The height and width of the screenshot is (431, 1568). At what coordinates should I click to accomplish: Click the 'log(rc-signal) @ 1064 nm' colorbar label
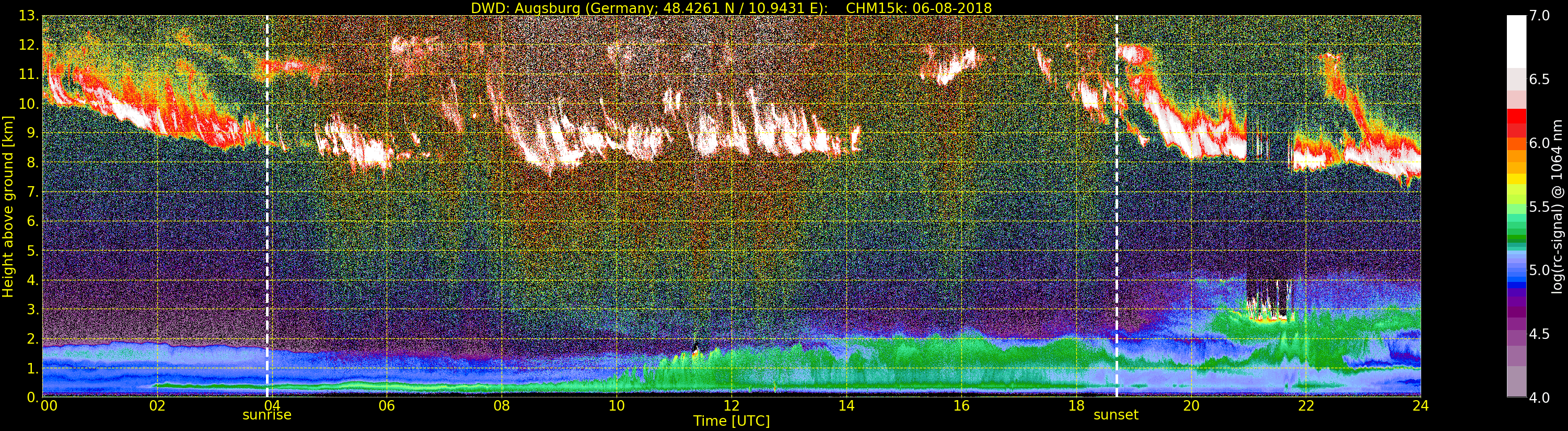click(x=1557, y=206)
